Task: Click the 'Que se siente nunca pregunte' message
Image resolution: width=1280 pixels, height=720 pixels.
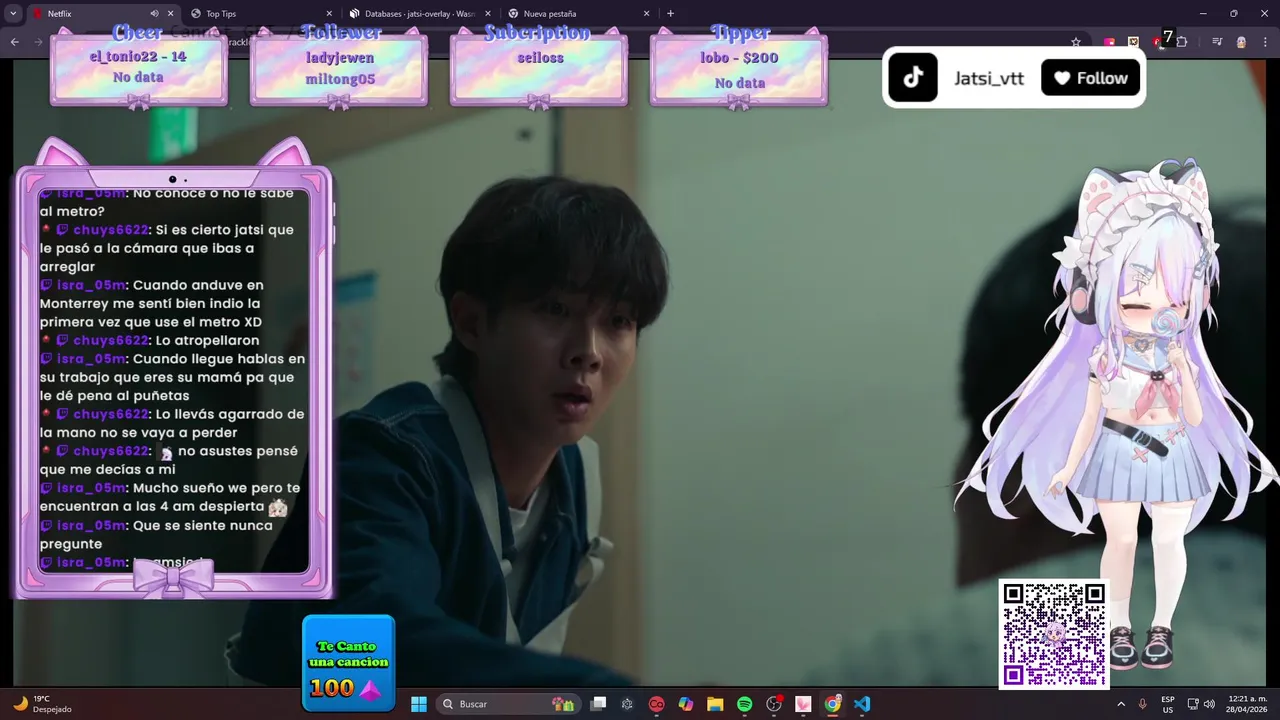Action: pyautogui.click(x=172, y=534)
